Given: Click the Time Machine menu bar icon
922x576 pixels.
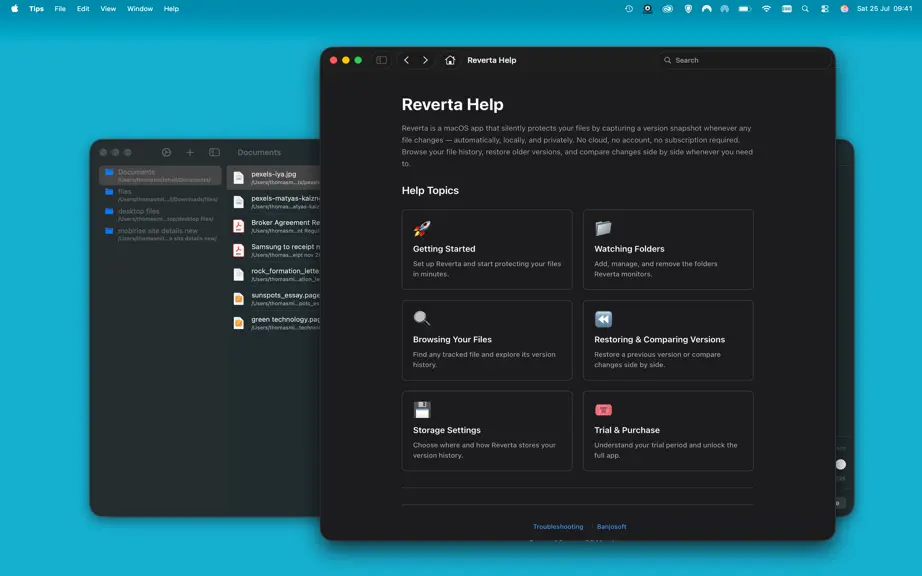Looking at the screenshot, I should (x=629, y=9).
